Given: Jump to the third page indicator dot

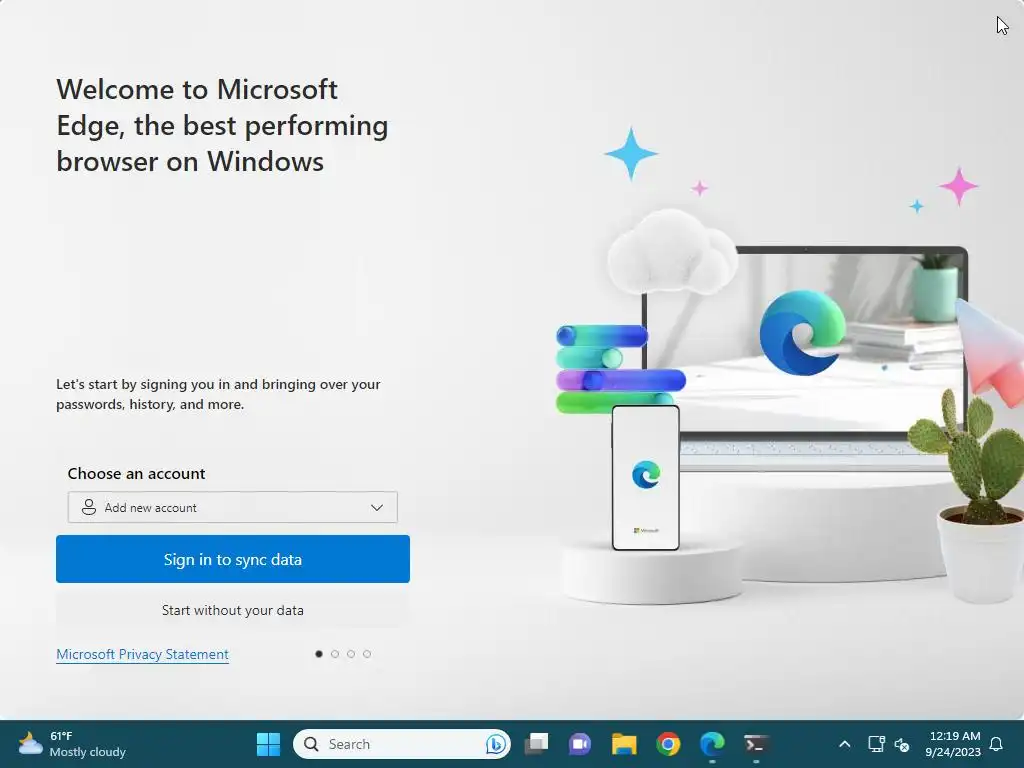Looking at the screenshot, I should point(351,654).
